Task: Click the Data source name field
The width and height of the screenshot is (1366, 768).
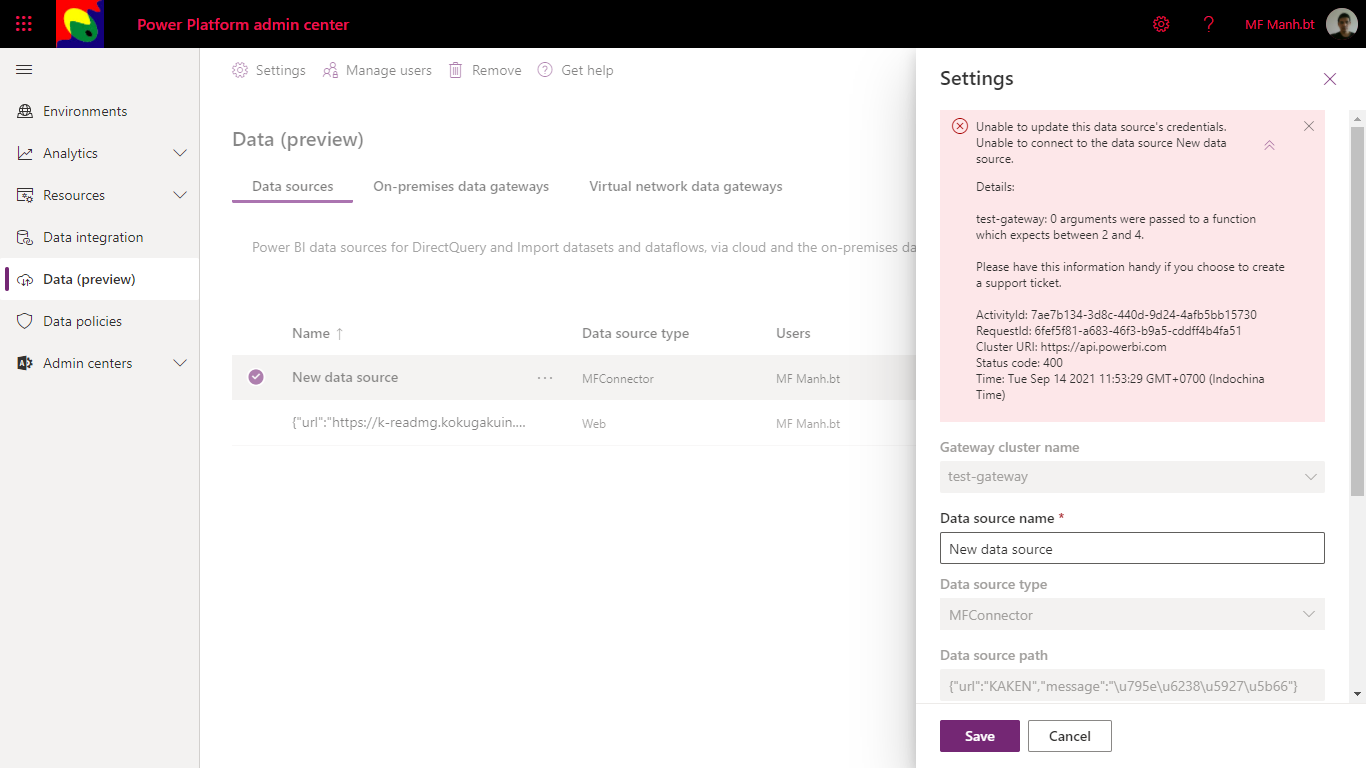Action: 1132,548
